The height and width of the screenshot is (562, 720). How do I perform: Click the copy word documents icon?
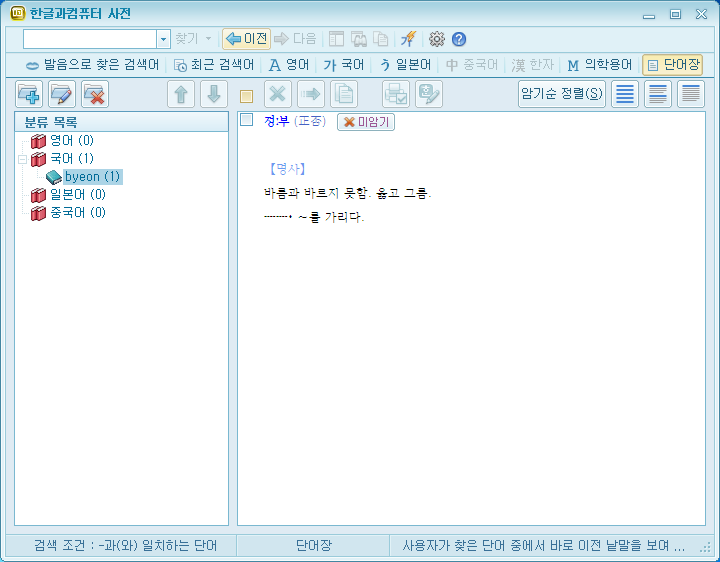click(344, 94)
